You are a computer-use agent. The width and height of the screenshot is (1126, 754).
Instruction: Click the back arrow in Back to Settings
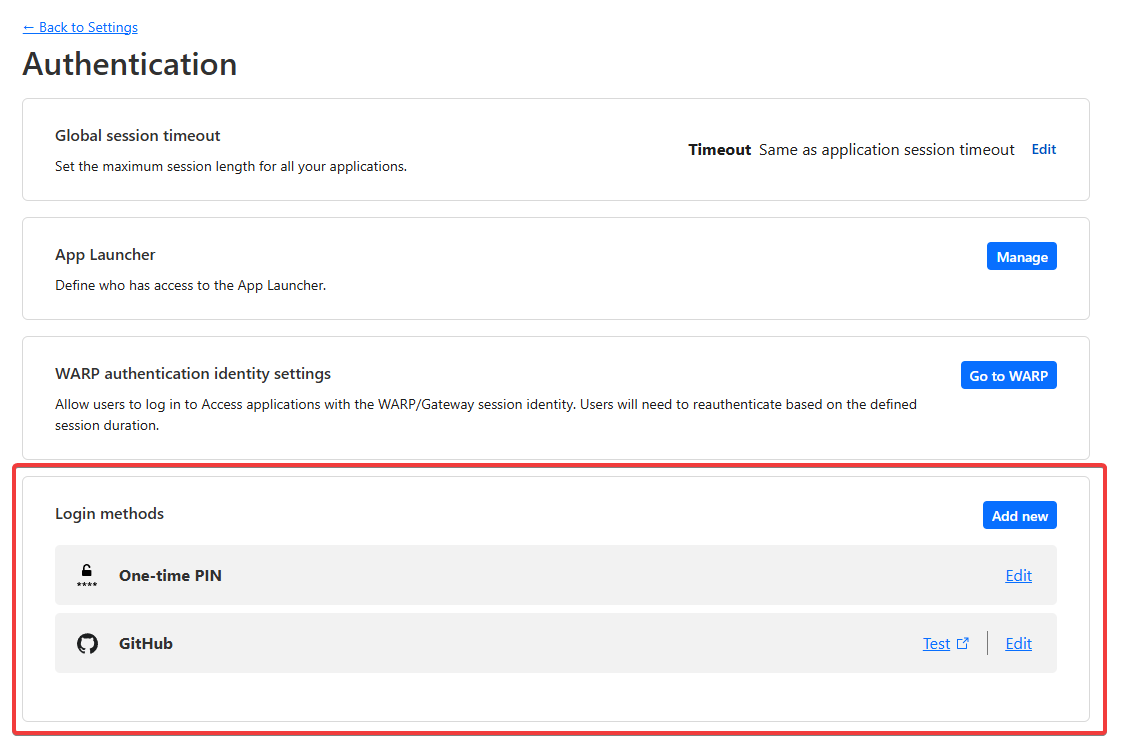(x=29, y=27)
